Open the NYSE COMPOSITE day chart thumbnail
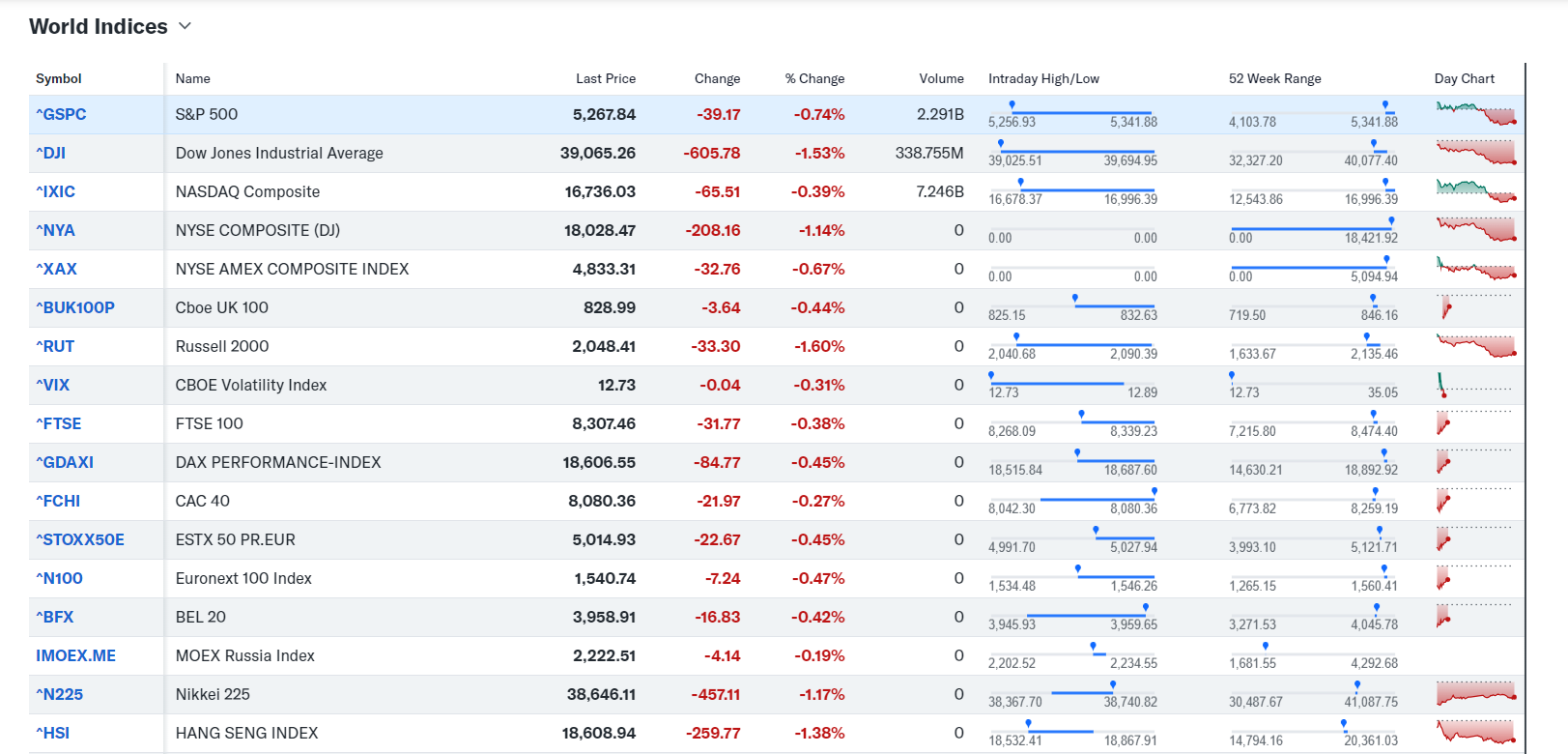Image resolution: width=1568 pixels, height=754 pixels. pyautogui.click(x=1476, y=230)
